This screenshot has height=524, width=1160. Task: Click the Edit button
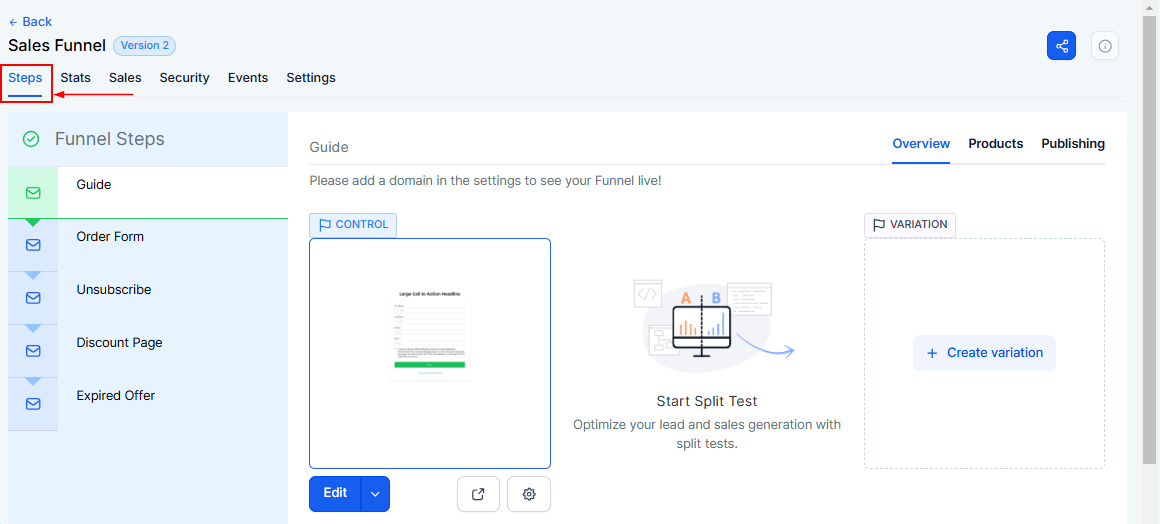(x=335, y=494)
